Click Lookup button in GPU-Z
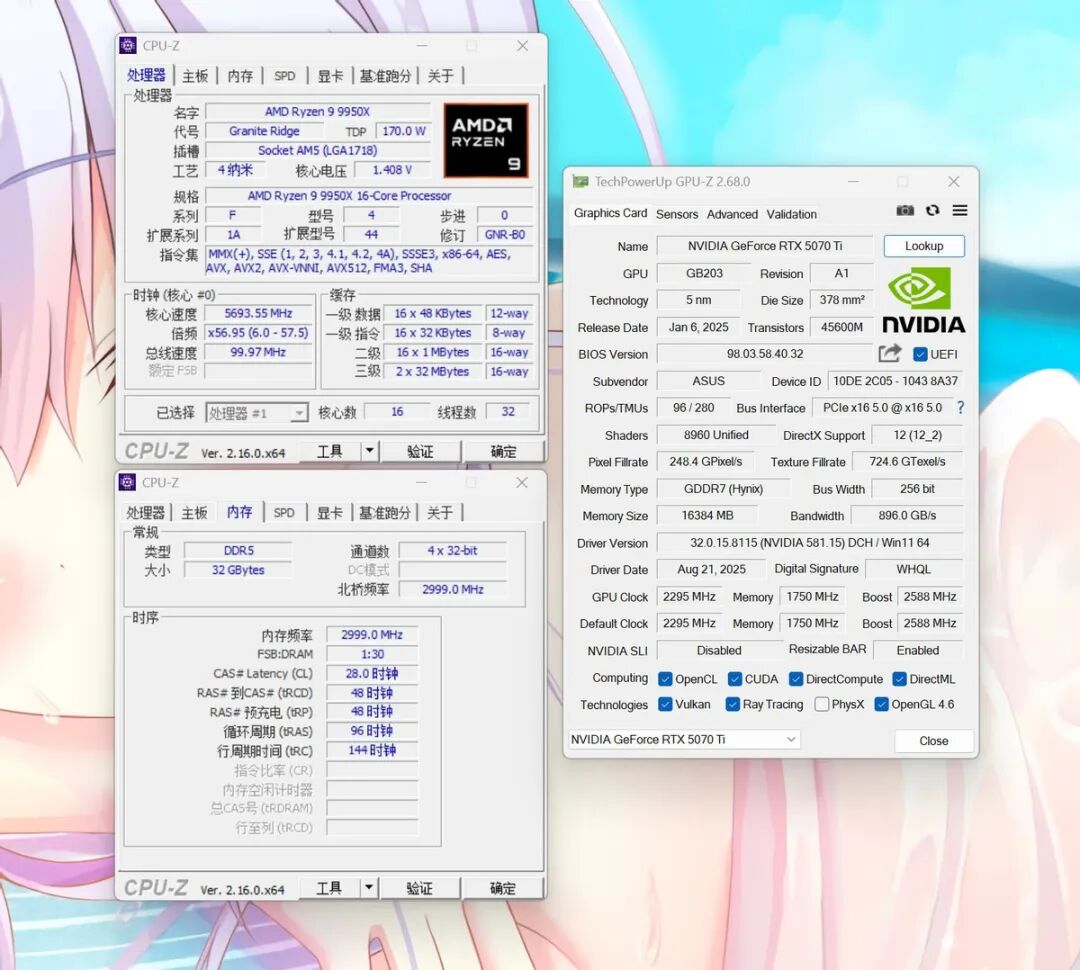Image resolution: width=1080 pixels, height=970 pixels. (x=924, y=246)
